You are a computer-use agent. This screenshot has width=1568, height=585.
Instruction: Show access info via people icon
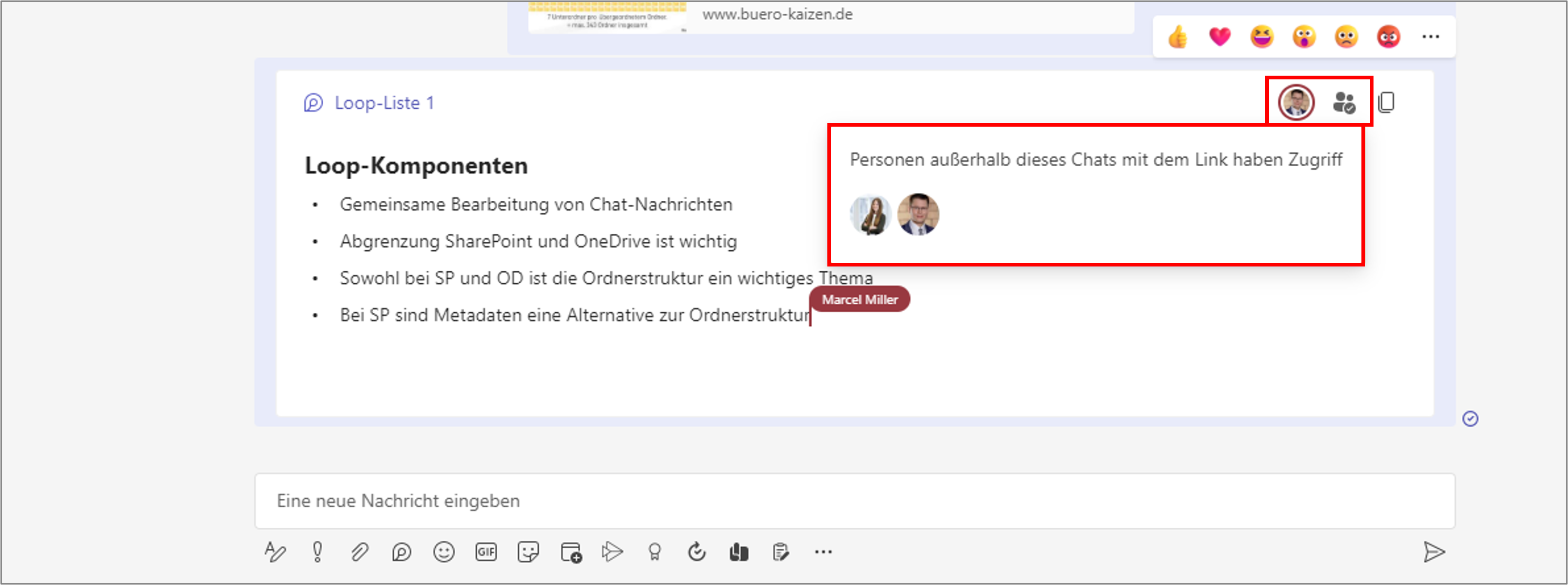tap(1344, 102)
